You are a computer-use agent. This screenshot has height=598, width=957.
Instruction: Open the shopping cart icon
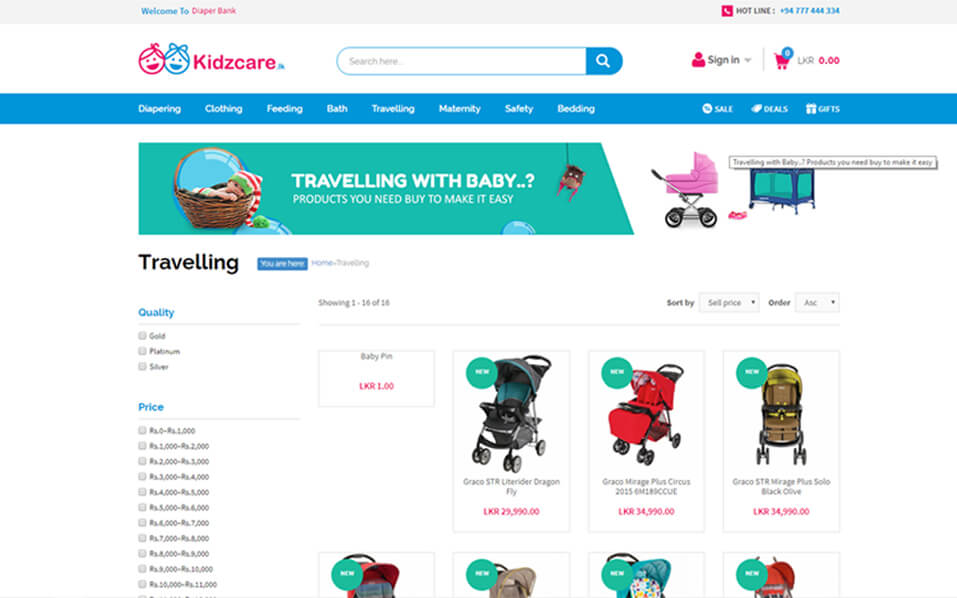click(782, 60)
